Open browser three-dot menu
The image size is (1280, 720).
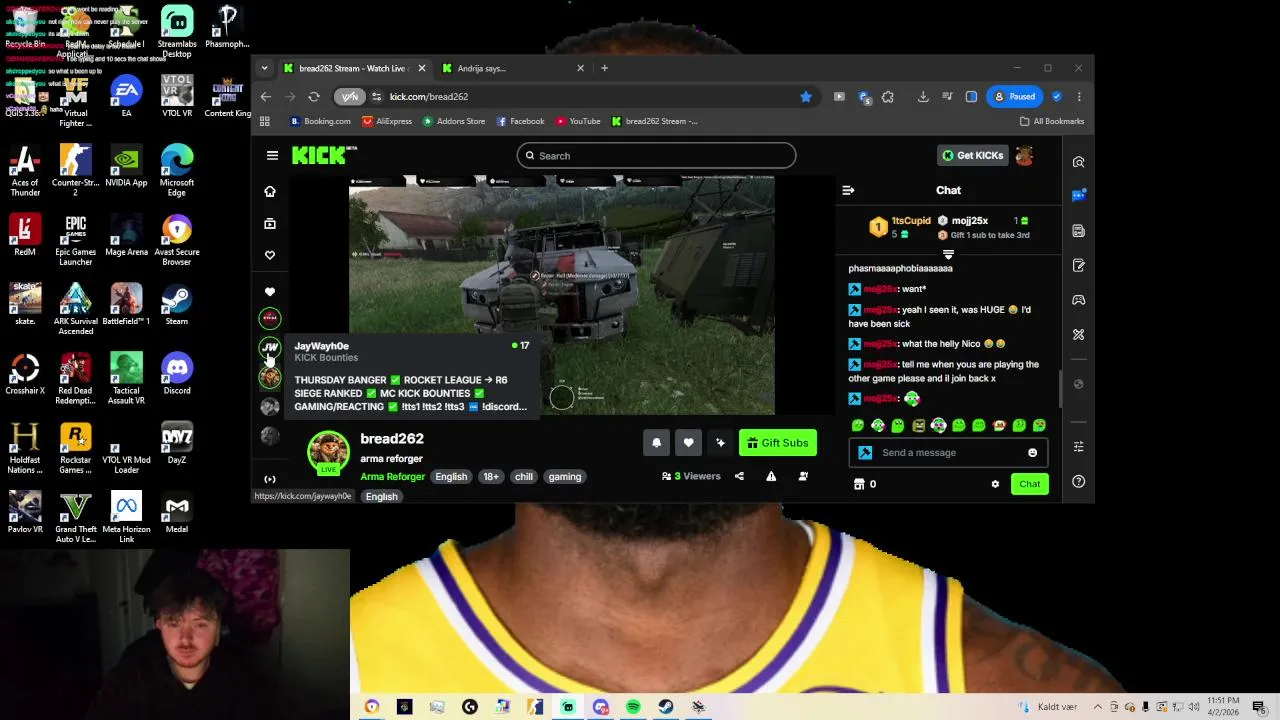1079,97
